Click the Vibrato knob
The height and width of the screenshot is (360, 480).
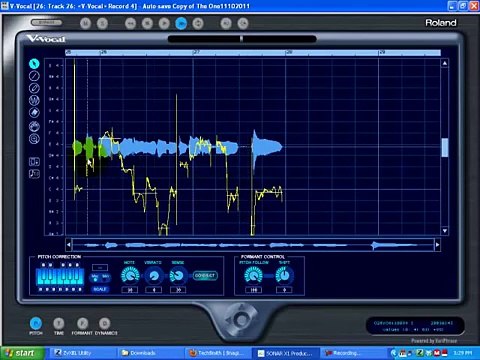click(154, 276)
